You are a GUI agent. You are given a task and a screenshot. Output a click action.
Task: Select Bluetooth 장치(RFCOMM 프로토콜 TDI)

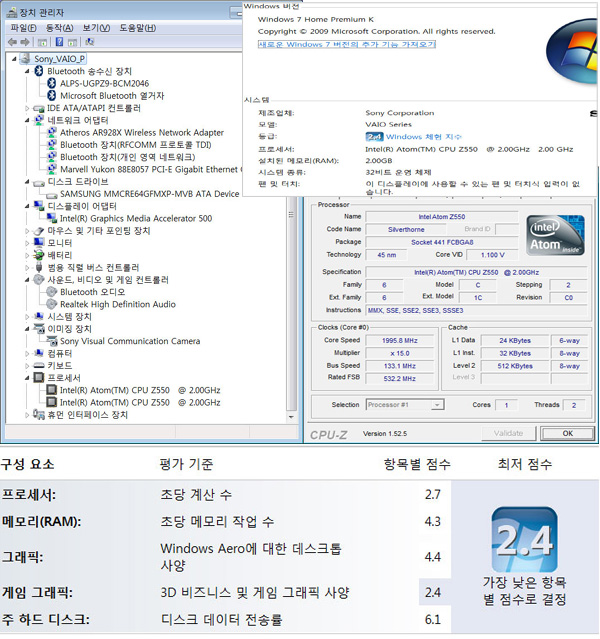[x=136, y=145]
